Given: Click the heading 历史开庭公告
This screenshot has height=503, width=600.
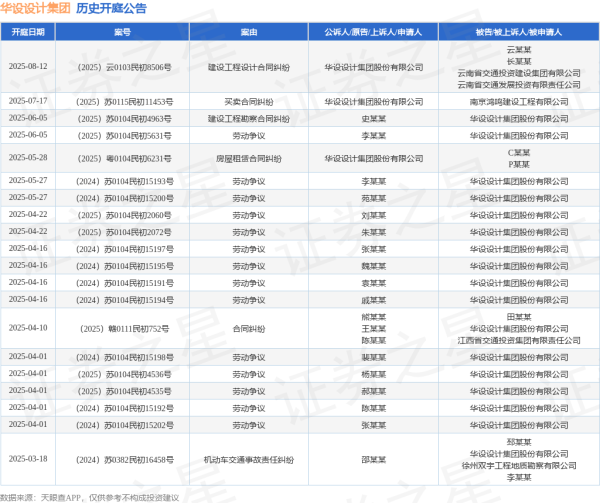Looking at the screenshot, I should click(x=111, y=8).
